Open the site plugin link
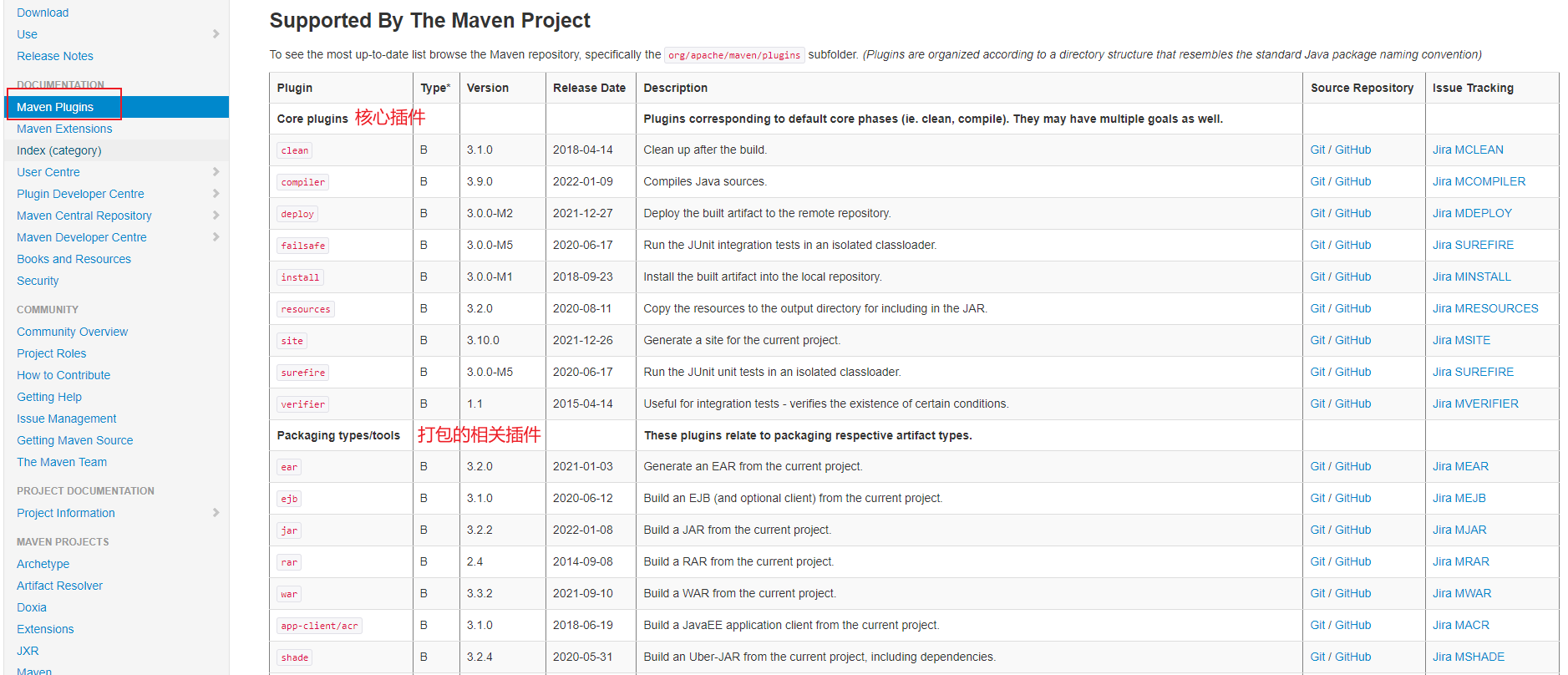Screen dimensions: 1568x675 (x=292, y=341)
